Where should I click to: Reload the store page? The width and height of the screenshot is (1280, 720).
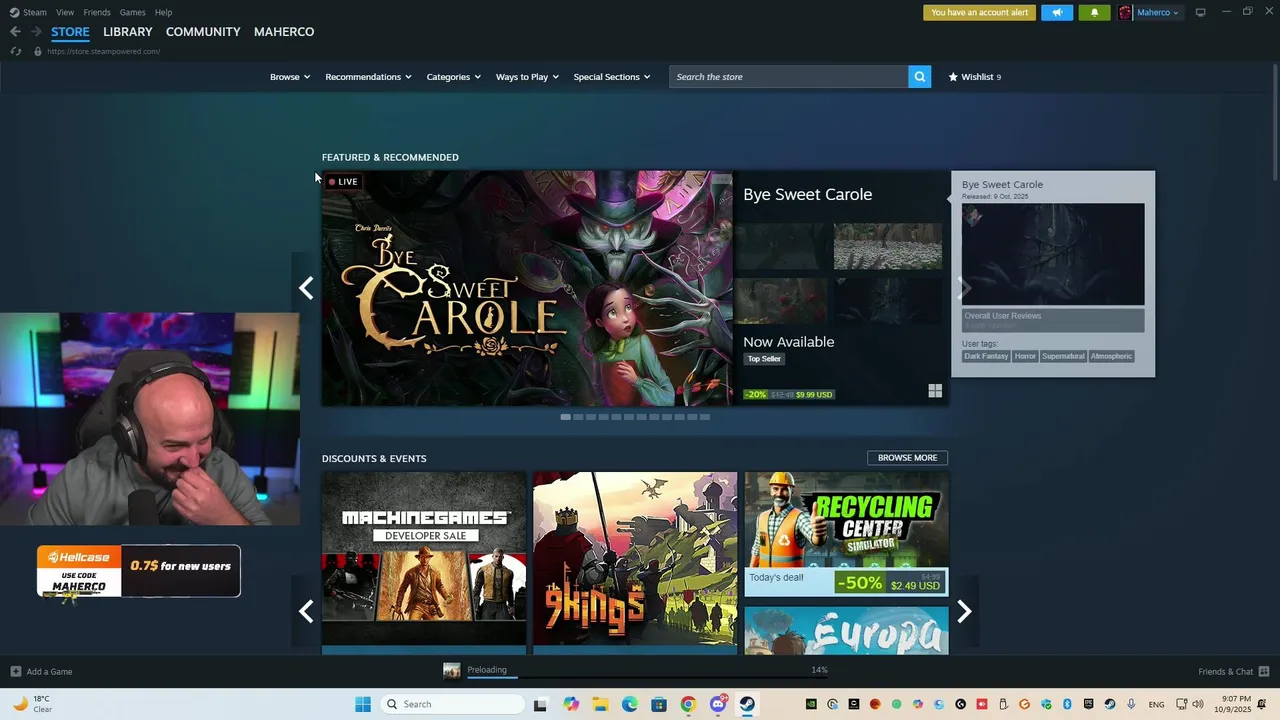16,51
